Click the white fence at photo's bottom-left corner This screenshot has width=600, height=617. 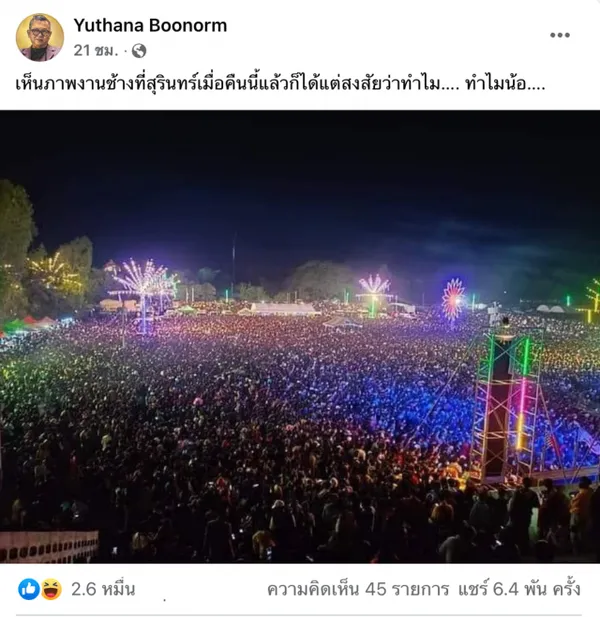pos(49,546)
